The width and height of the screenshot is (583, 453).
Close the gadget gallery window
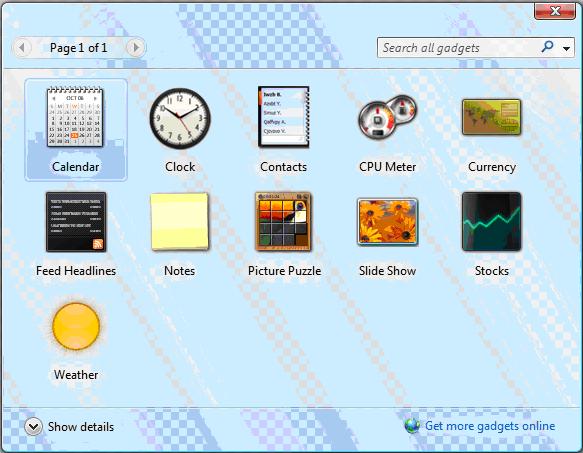pos(555,11)
